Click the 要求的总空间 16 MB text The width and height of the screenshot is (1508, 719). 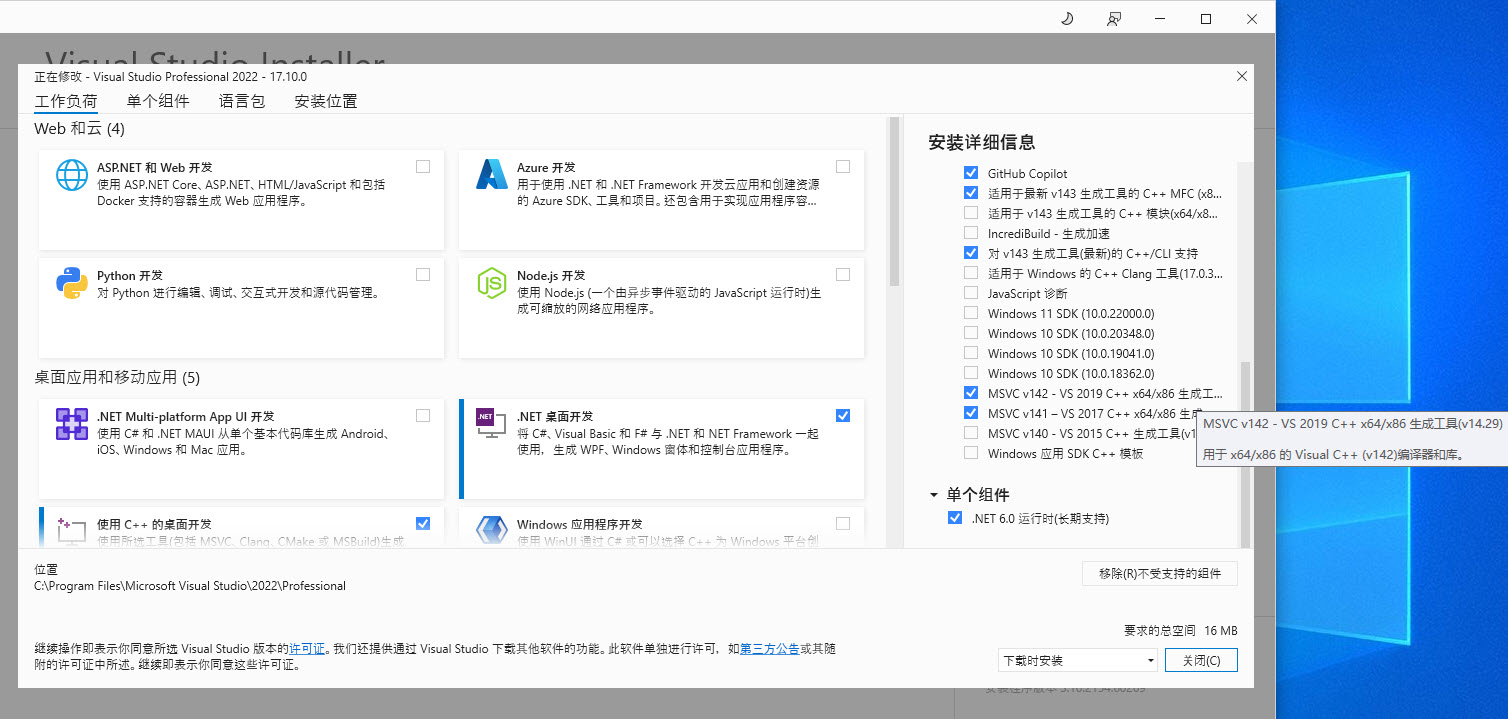1181,631
